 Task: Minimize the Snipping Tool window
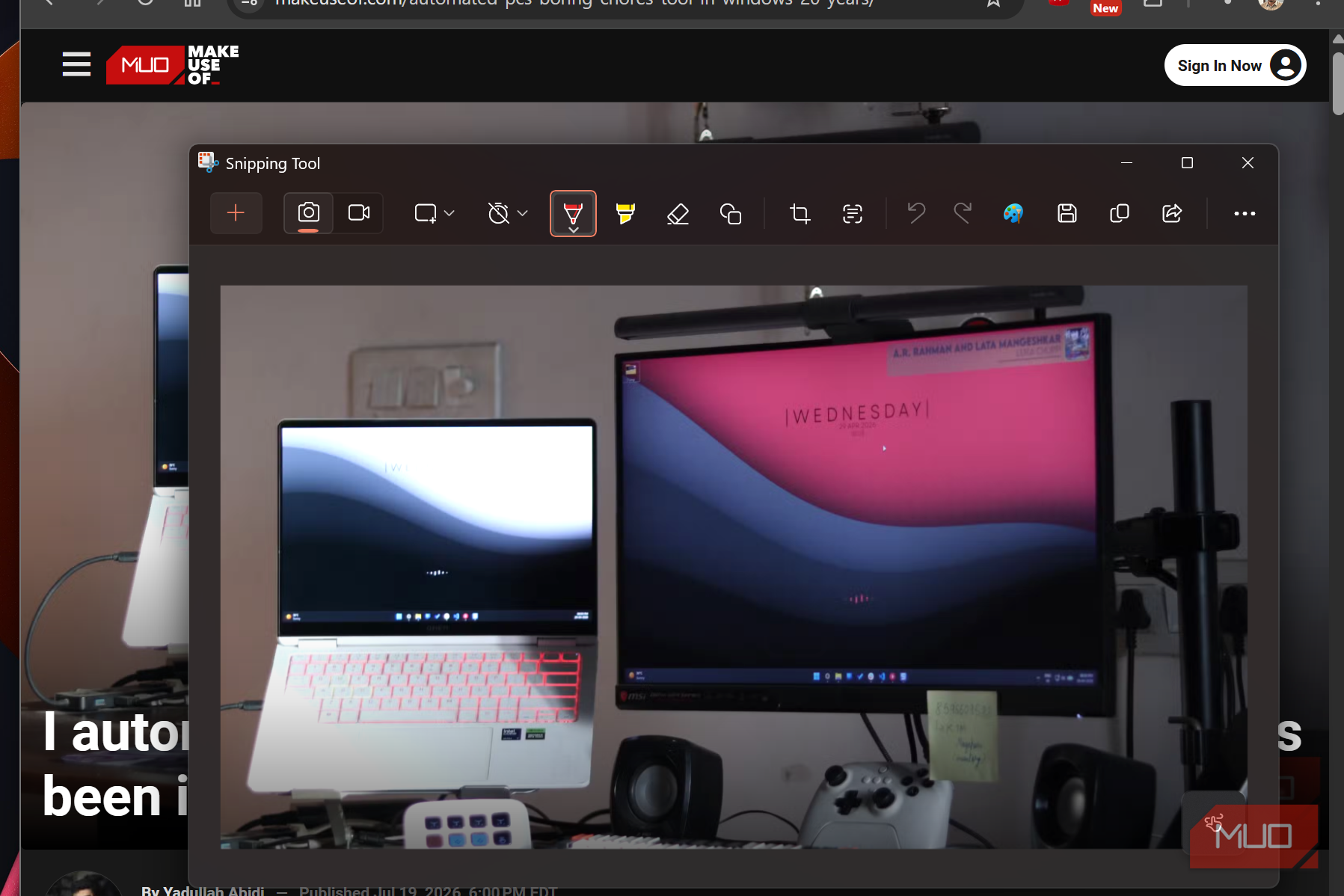(1126, 162)
